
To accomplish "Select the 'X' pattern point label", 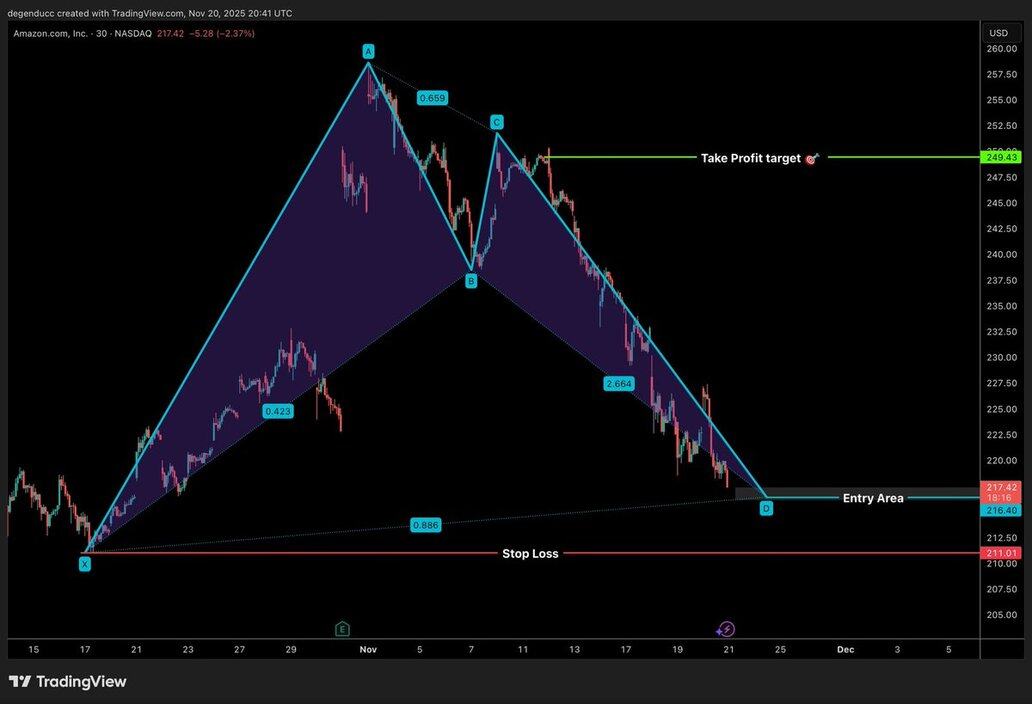I will point(84,564).
